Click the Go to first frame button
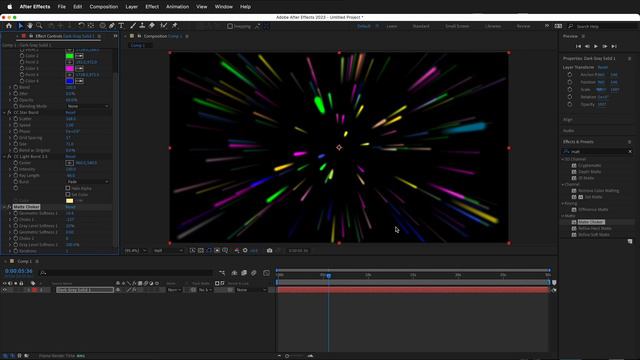 [x=578, y=47]
